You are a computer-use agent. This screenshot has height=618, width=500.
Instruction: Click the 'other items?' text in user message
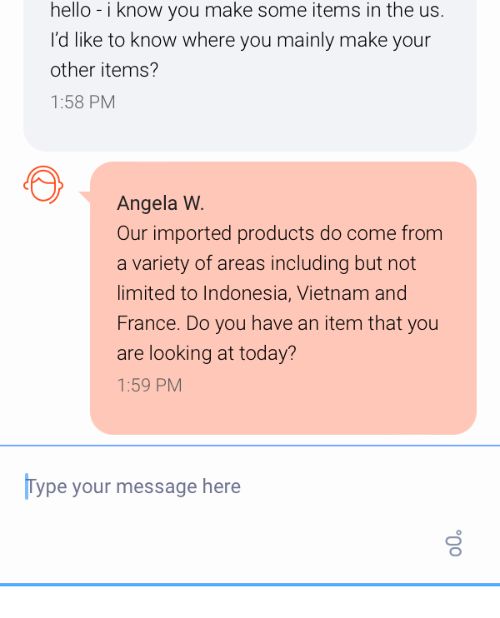104,70
